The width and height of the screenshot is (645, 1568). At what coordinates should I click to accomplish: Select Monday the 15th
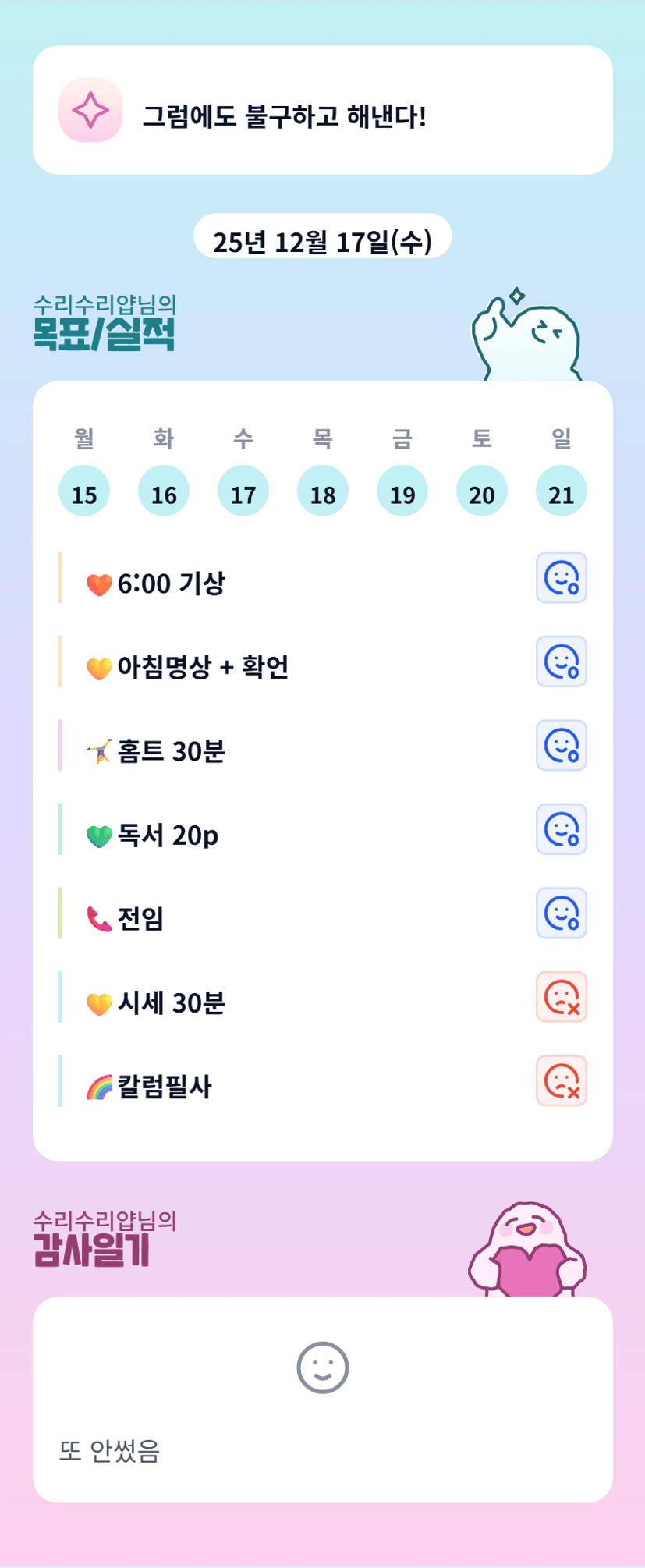84,491
